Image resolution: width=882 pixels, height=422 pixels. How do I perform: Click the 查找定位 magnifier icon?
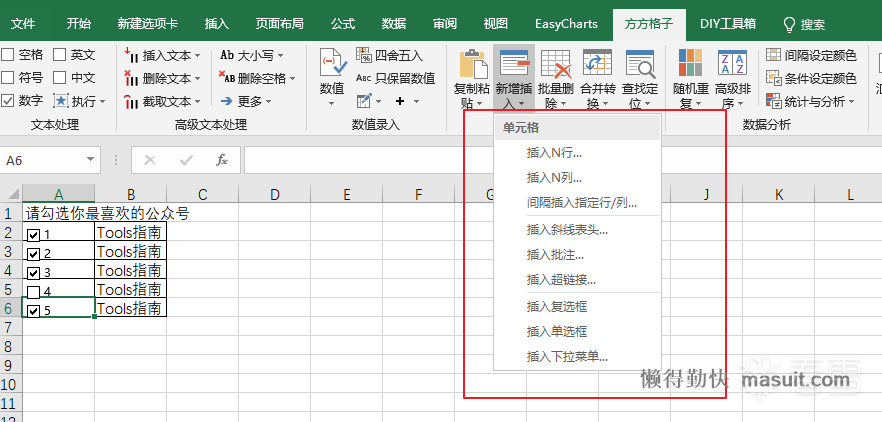pyautogui.click(x=640, y=63)
